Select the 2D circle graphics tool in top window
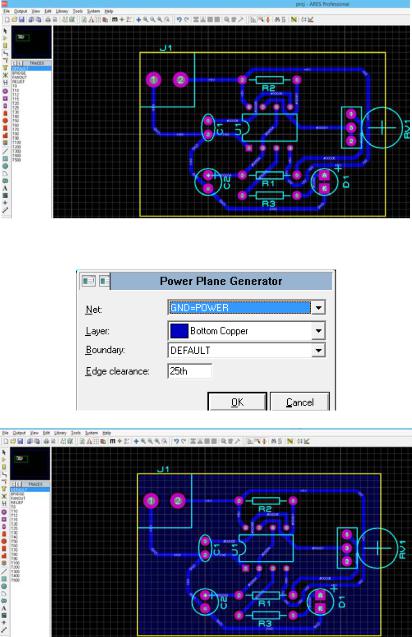This screenshot has width=412, height=637. [5, 166]
